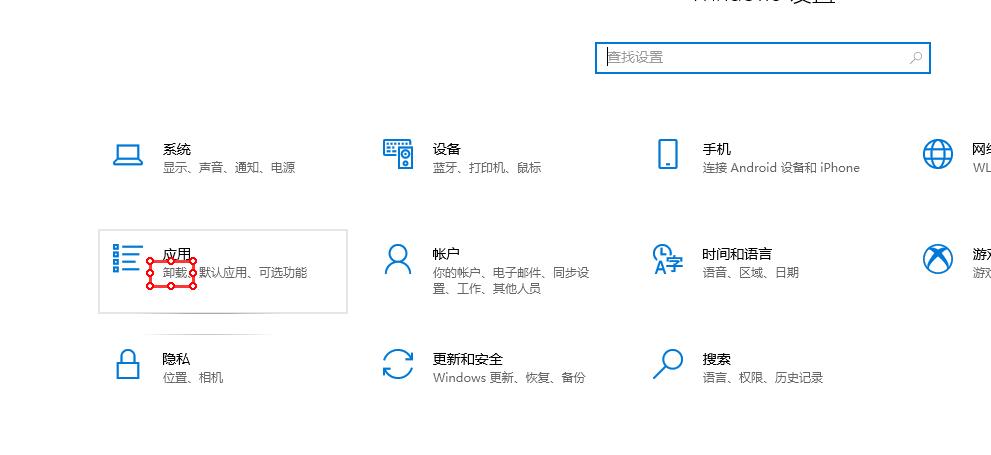Open the Network globe icon
The height and width of the screenshot is (455, 991).
pyautogui.click(x=938, y=154)
